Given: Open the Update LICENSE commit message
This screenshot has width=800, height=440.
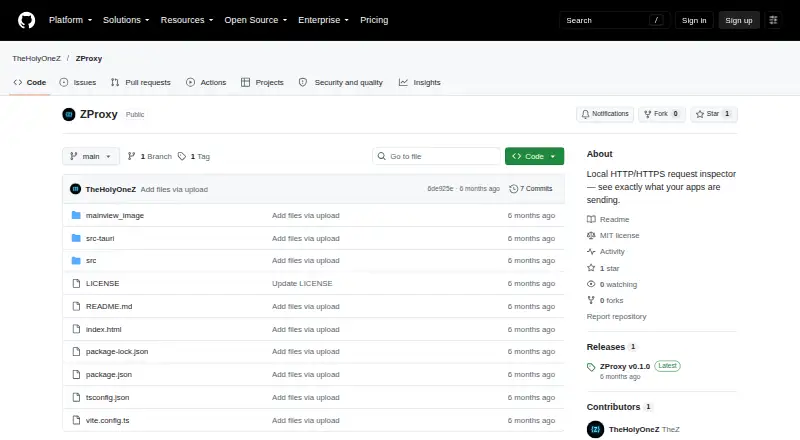Looking at the screenshot, I should point(302,283).
